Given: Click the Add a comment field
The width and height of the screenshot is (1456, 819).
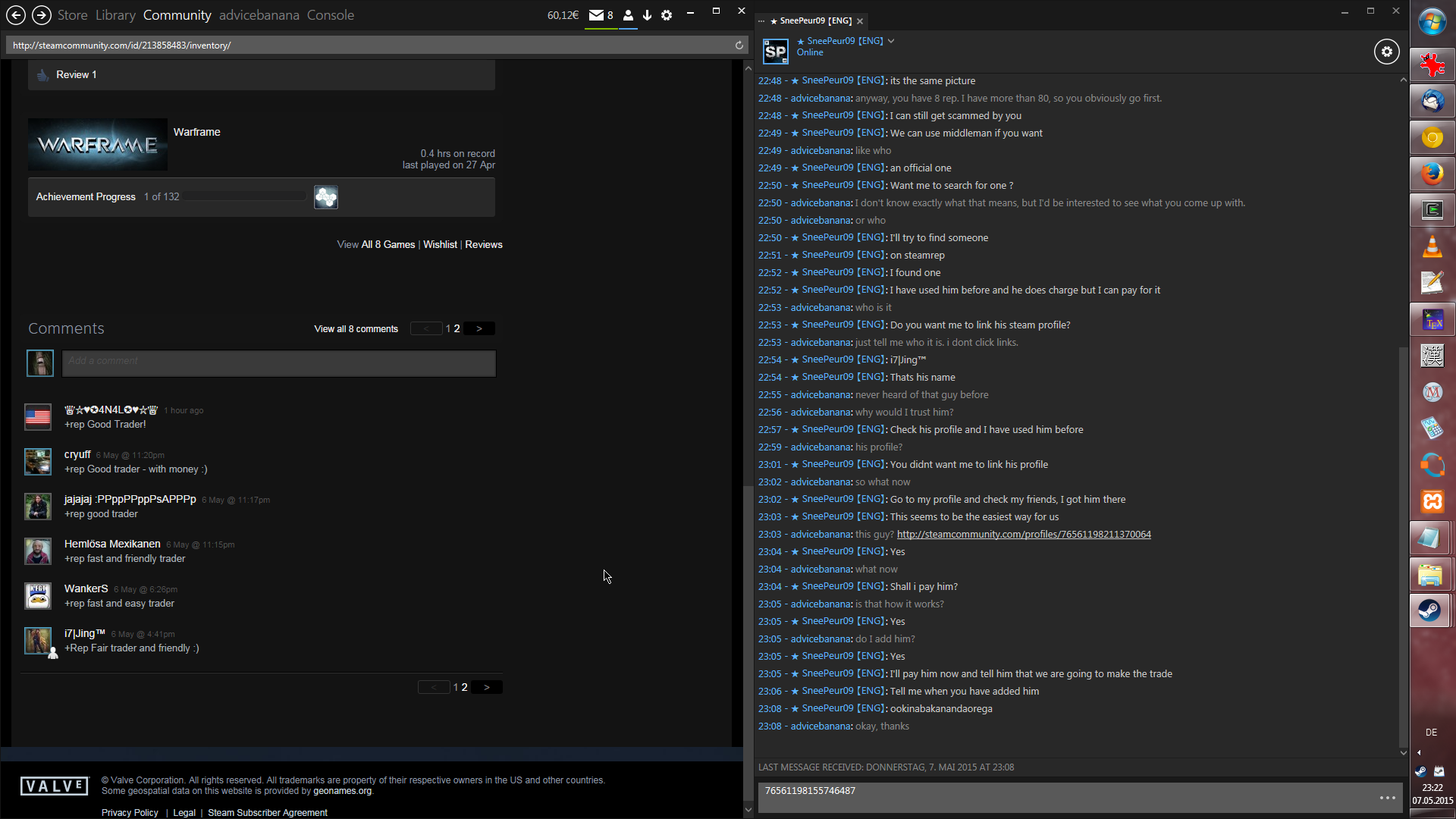Looking at the screenshot, I should tap(278, 362).
